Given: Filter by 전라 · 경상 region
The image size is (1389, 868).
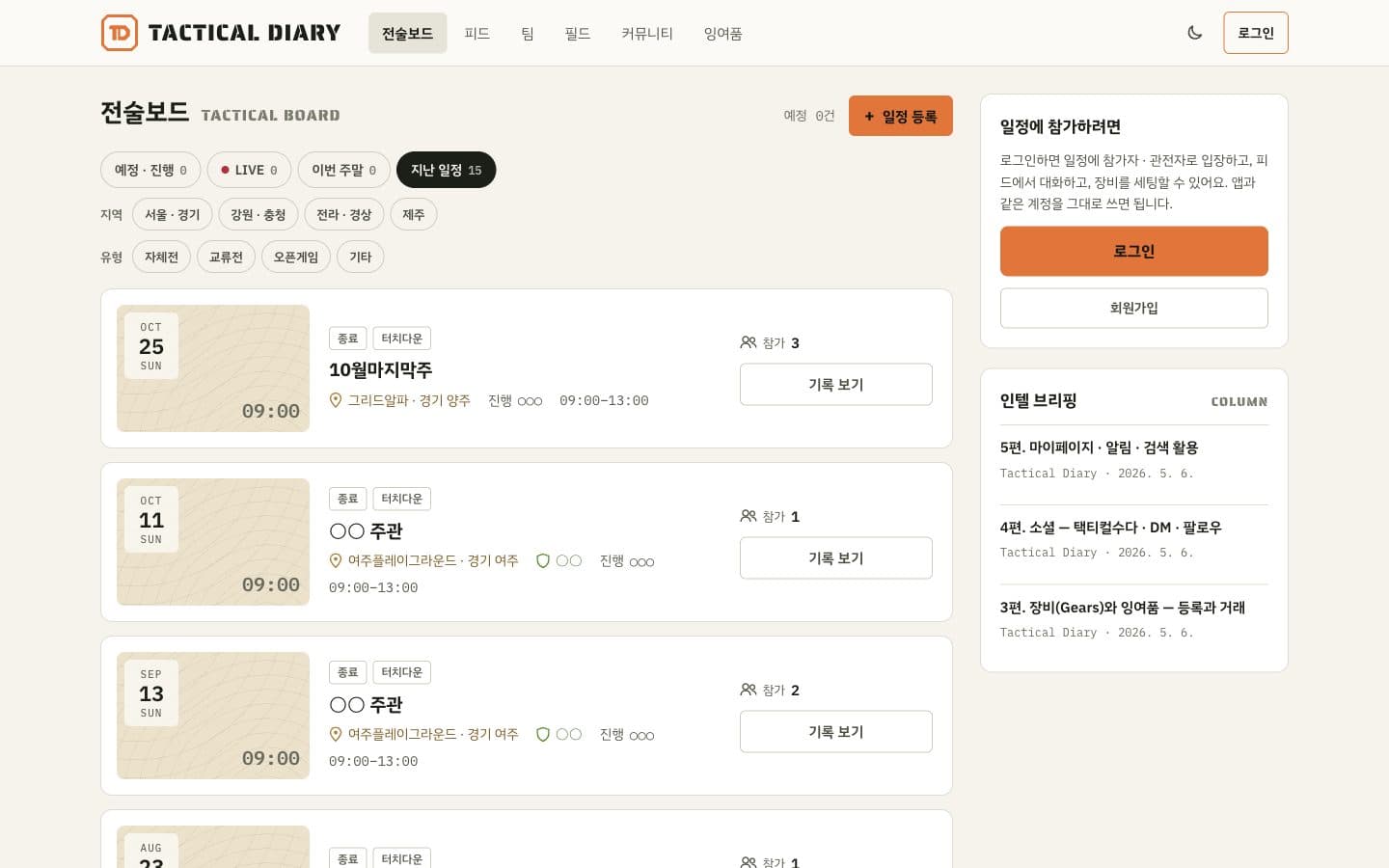Looking at the screenshot, I should (344, 214).
